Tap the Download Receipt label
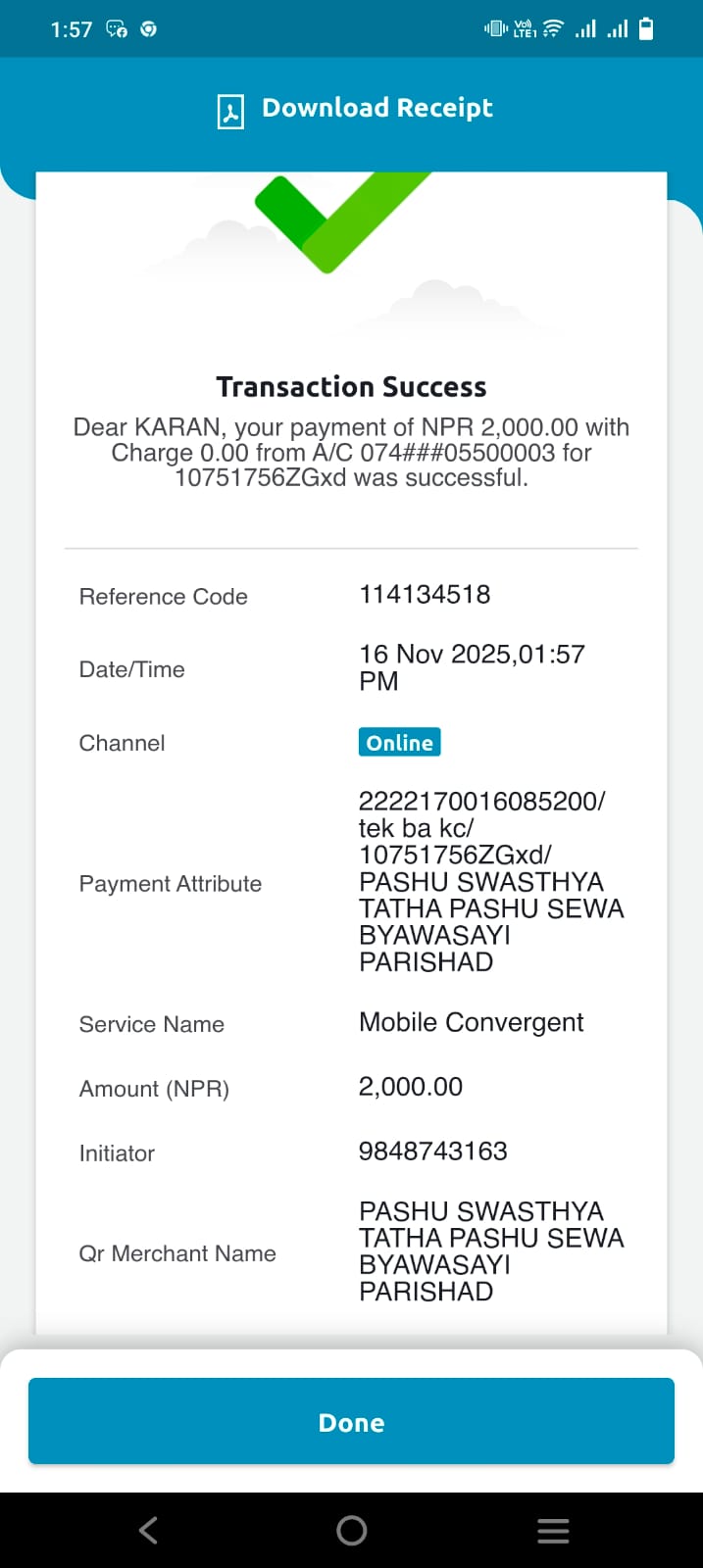The width and height of the screenshot is (703, 1568). point(377,108)
